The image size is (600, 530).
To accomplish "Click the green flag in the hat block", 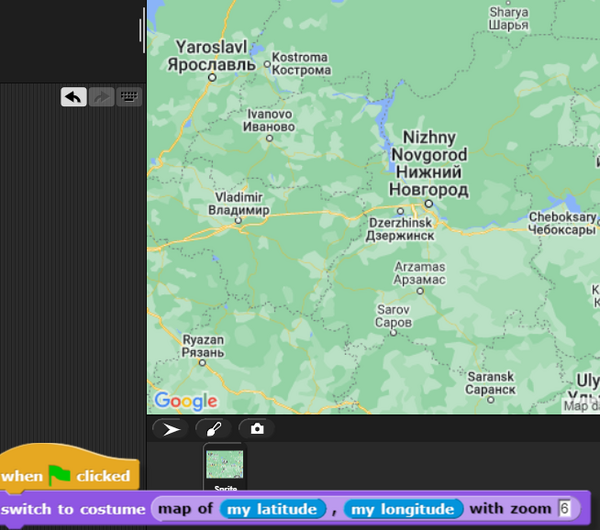I will point(60,475).
